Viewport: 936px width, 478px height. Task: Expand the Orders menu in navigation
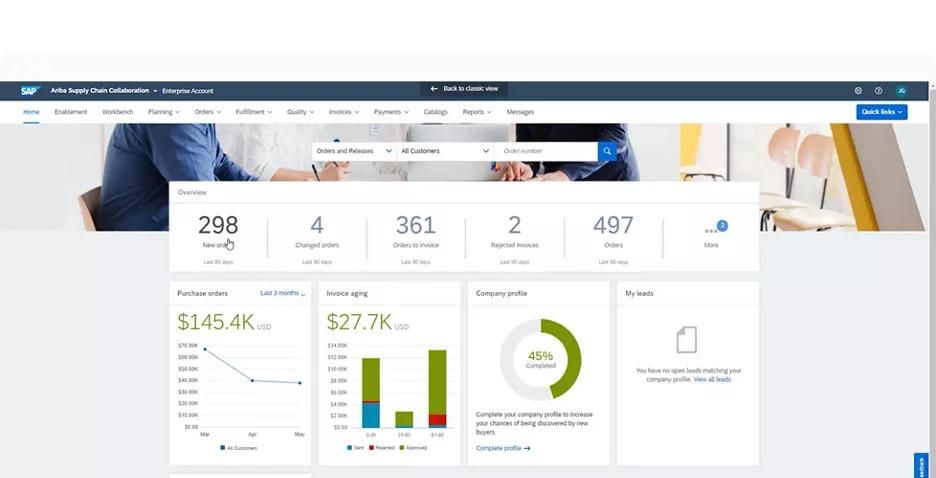coord(208,112)
